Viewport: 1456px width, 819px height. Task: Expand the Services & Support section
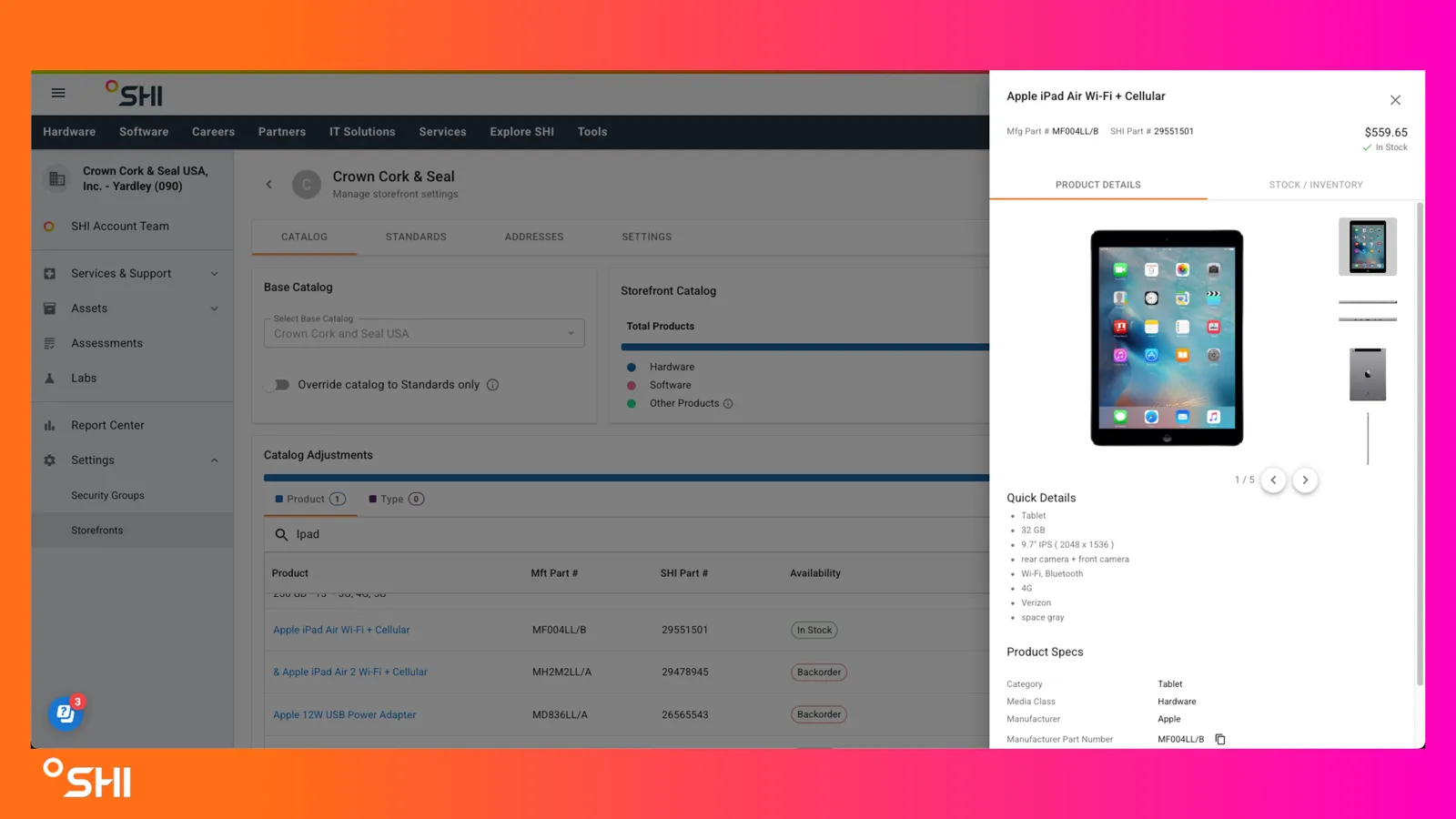click(x=215, y=274)
